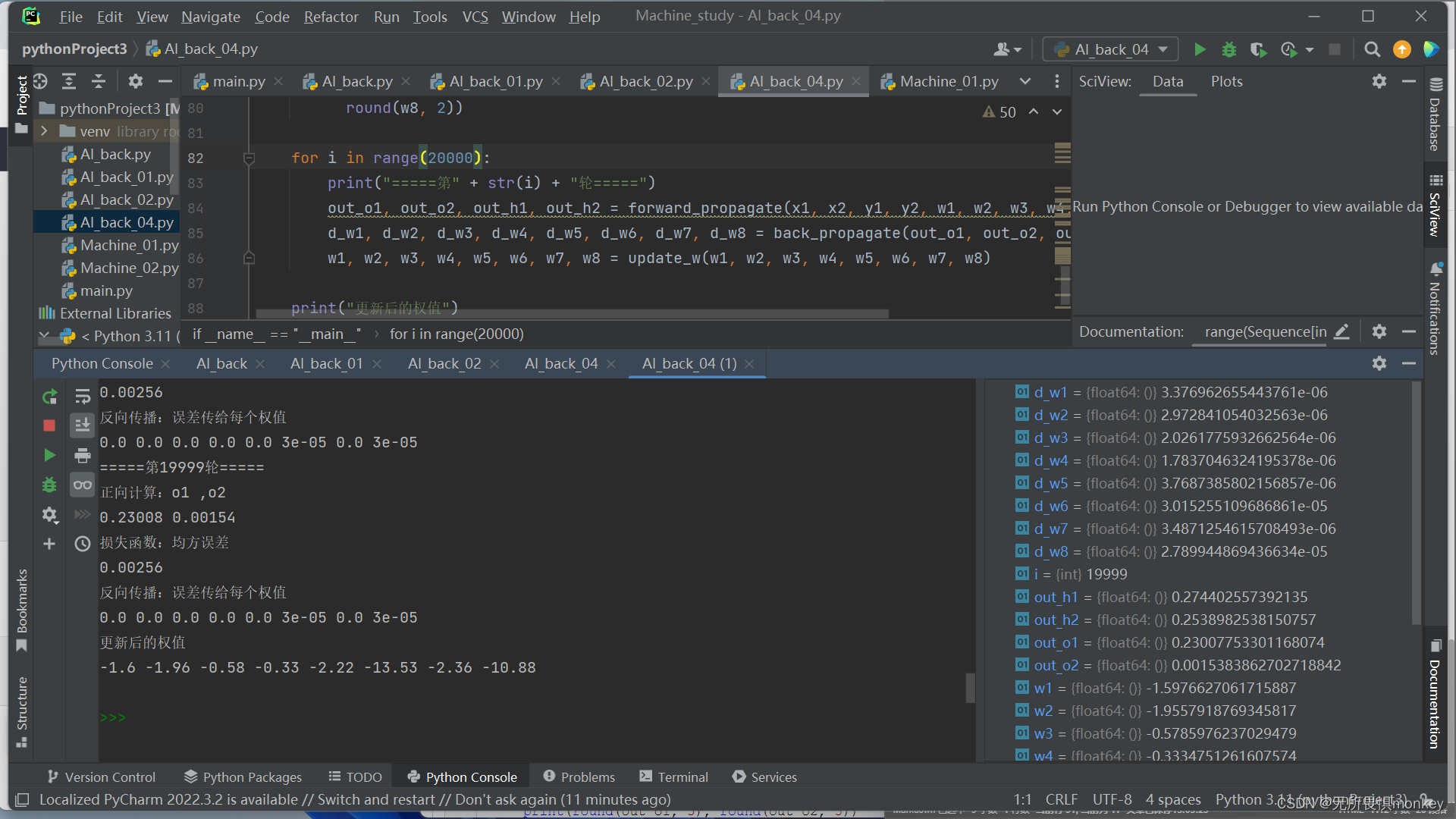
Task: Open the Database side panel
Action: (x=1435, y=114)
